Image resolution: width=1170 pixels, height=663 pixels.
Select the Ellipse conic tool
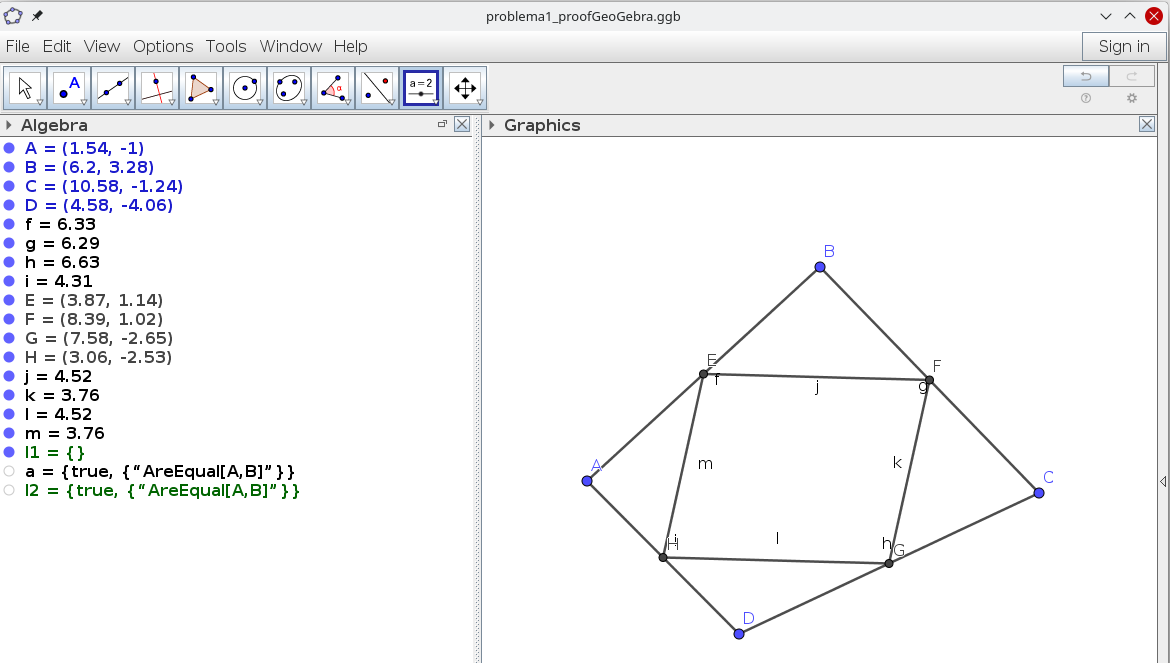click(x=289, y=88)
